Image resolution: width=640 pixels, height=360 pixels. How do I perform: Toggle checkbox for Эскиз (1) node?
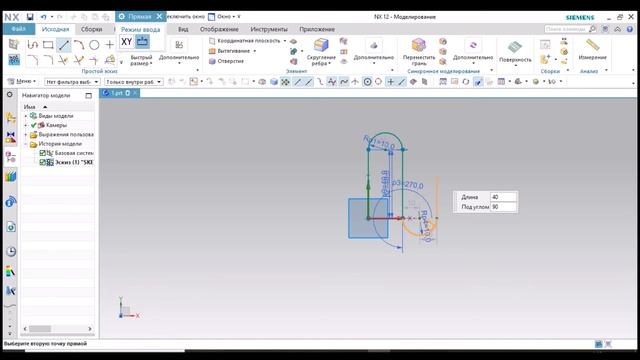click(x=42, y=162)
